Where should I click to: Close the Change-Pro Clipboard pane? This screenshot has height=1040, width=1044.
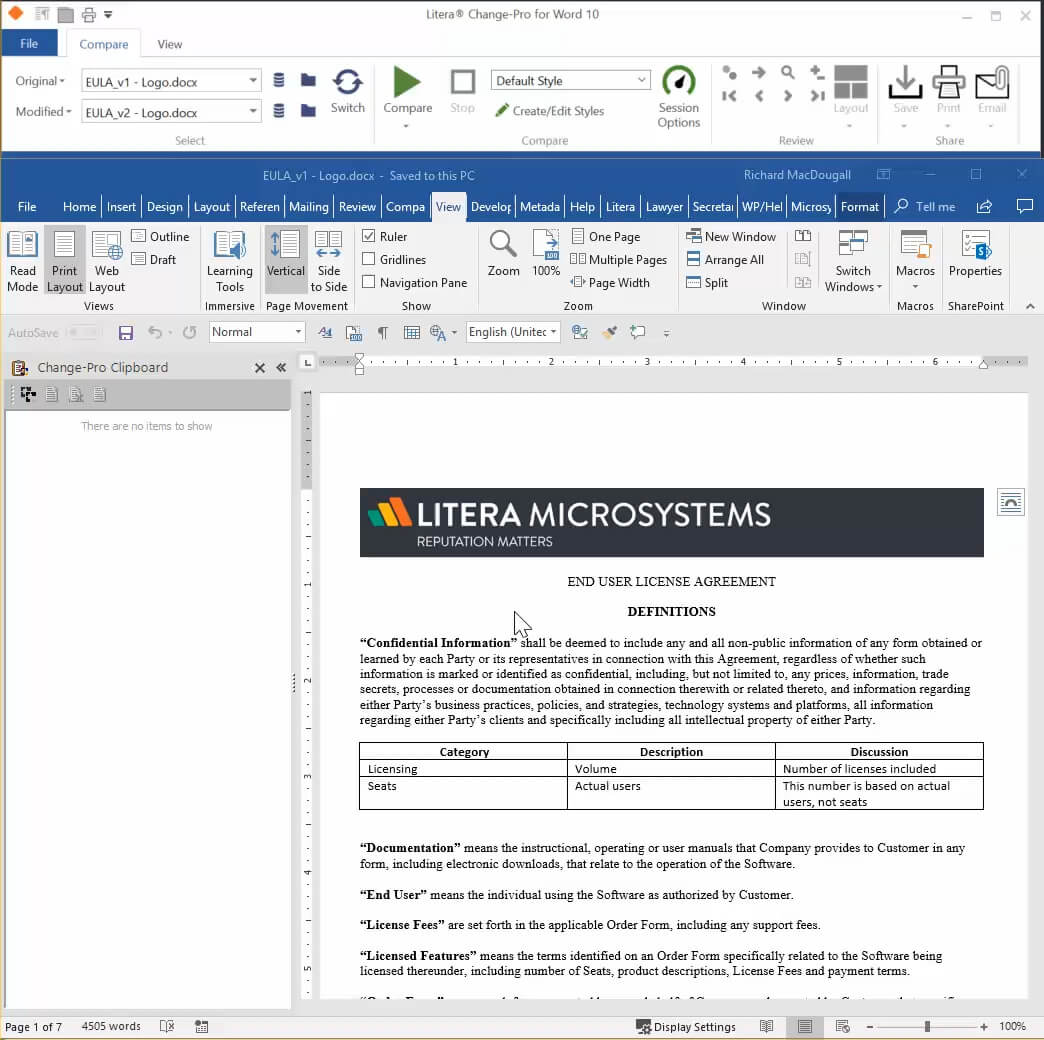point(259,367)
